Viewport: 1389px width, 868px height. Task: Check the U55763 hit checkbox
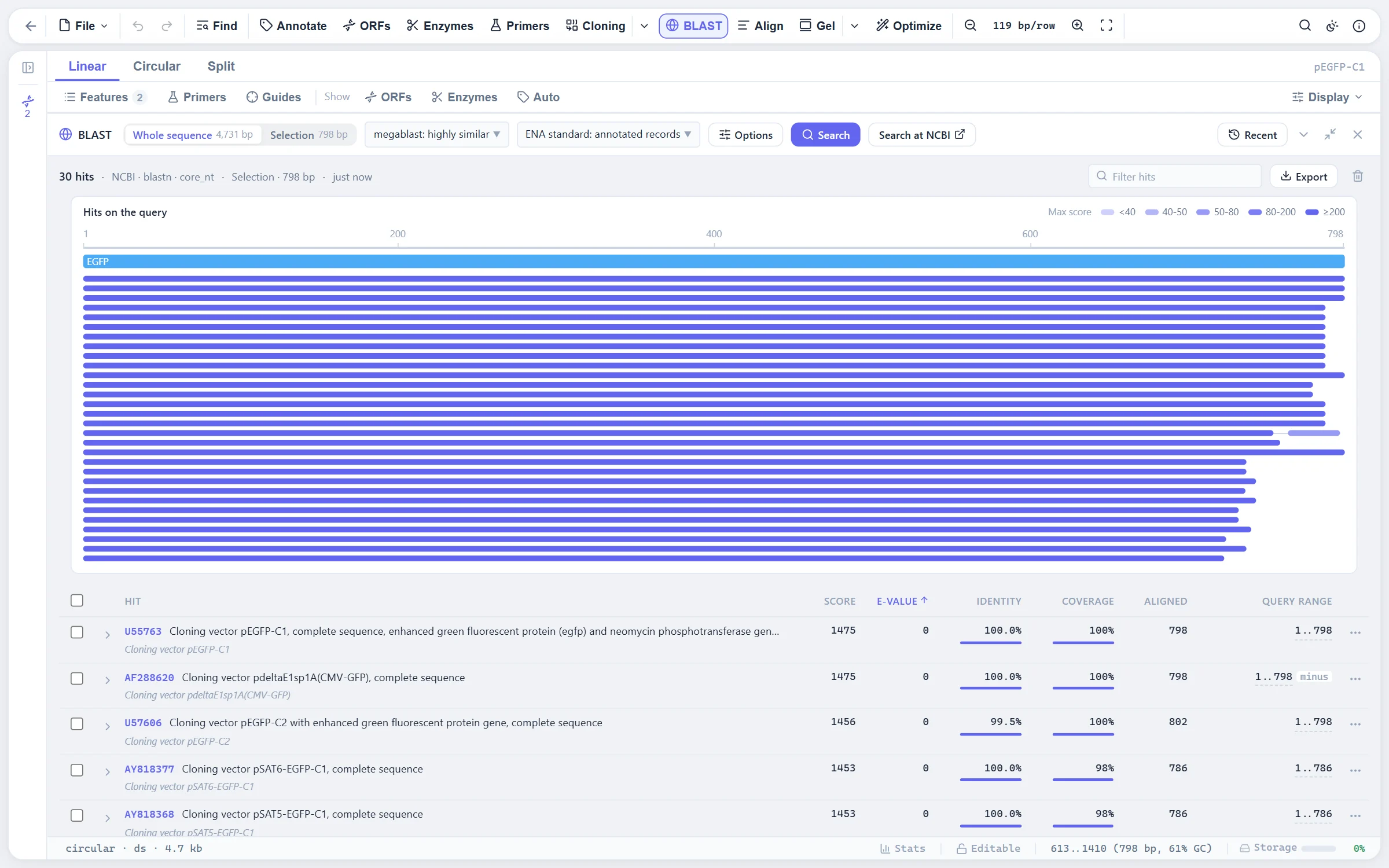pos(77,632)
